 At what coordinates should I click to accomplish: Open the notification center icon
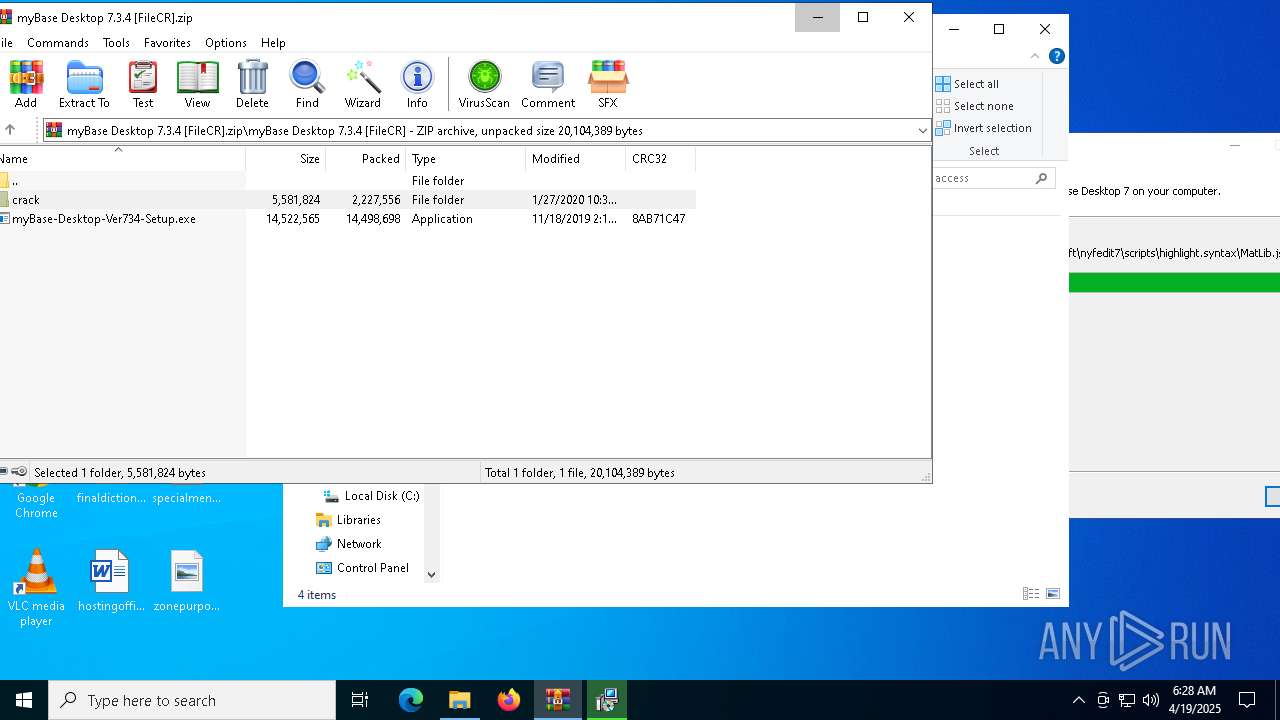1247,700
